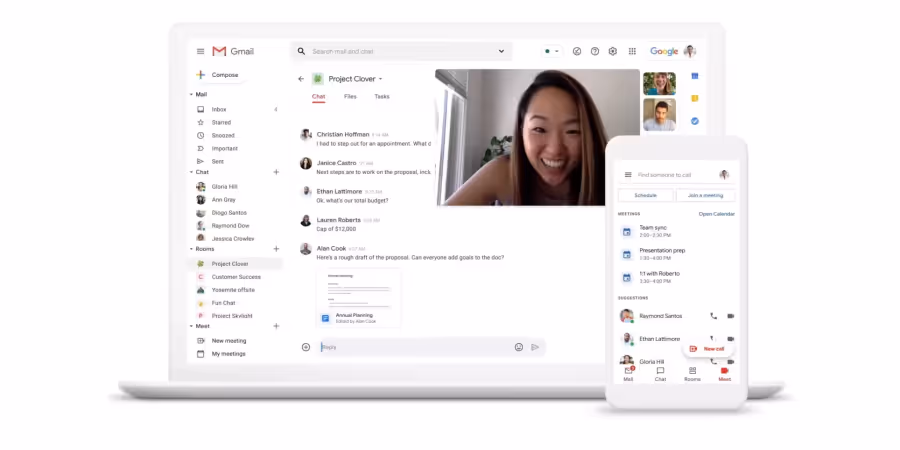The image size is (900, 450).
Task: Open search options dropdown arrow
Action: tap(501, 51)
